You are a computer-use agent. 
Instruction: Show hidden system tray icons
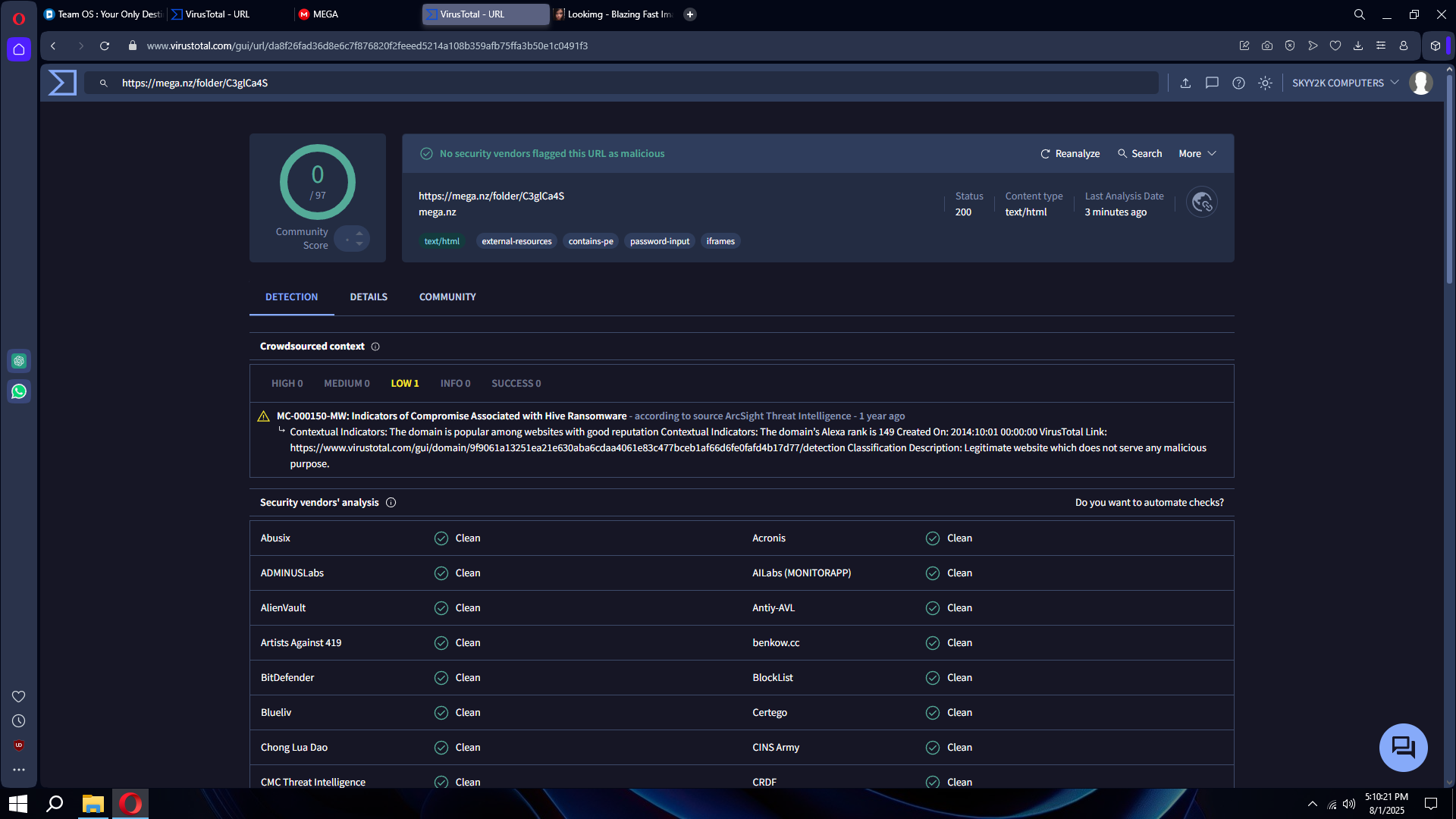1313,804
